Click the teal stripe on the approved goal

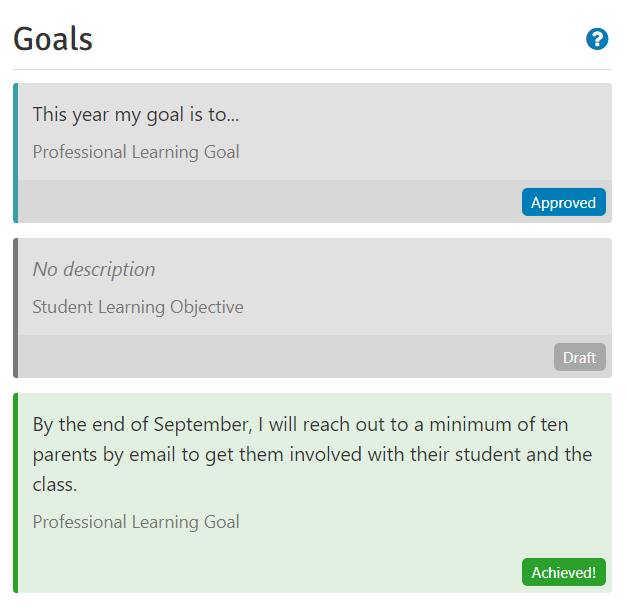[x=16, y=153]
